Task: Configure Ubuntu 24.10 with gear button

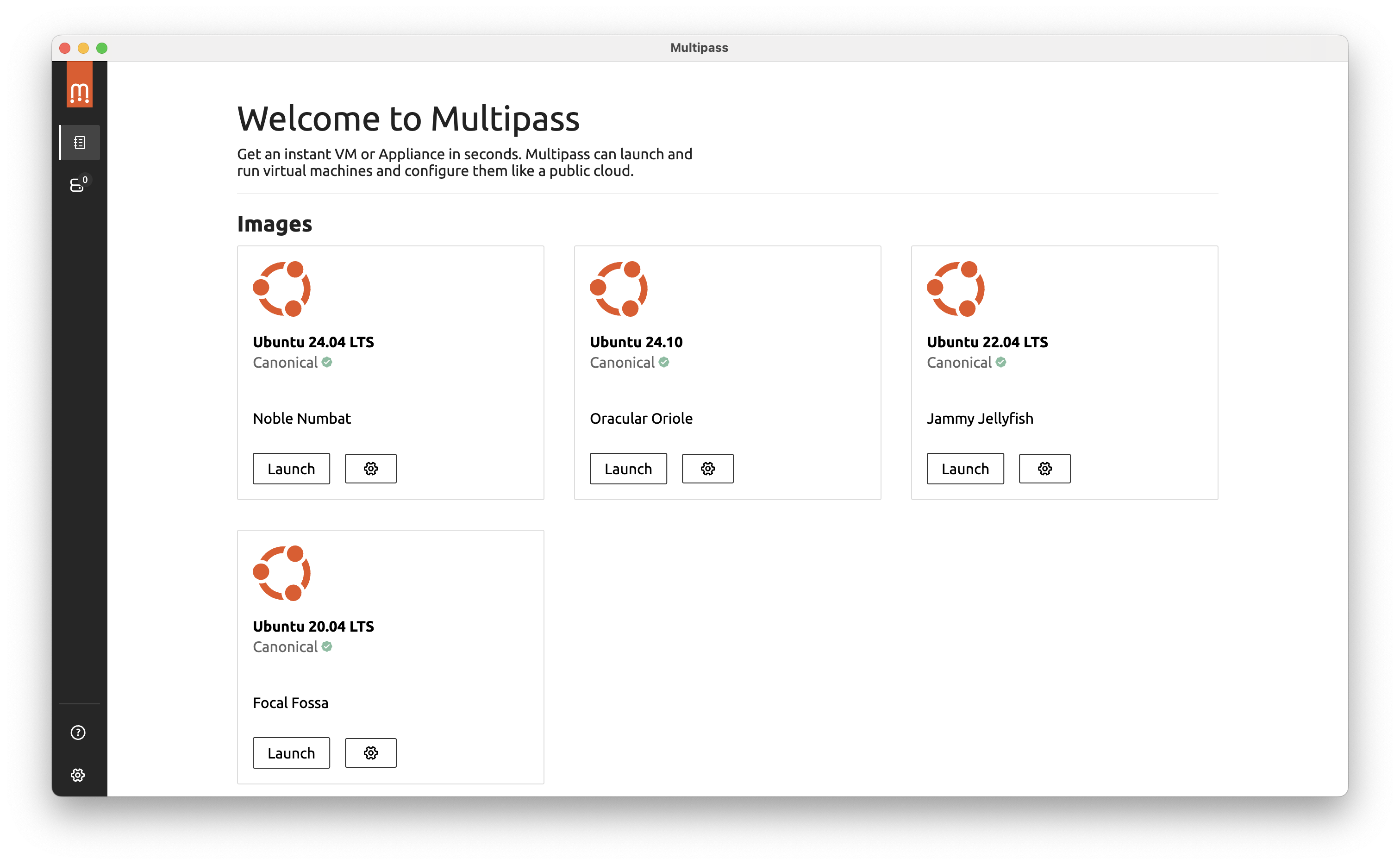Action: [x=707, y=469]
